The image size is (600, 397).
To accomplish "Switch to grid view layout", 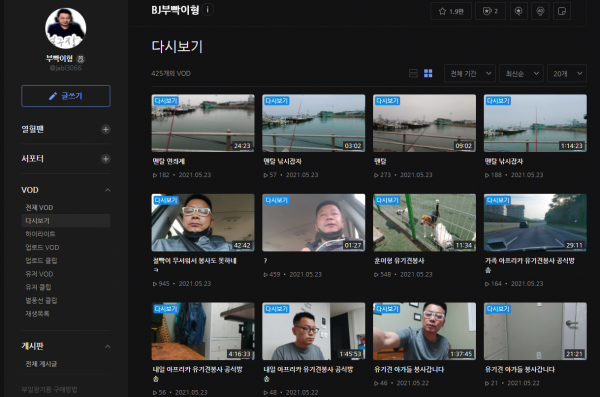I will [x=428, y=73].
